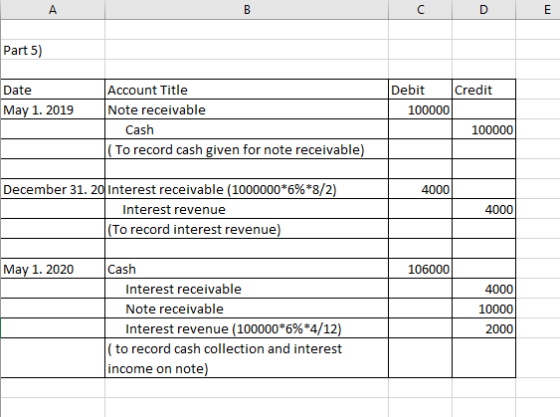Select the 'Credit' header cell
The width and height of the screenshot is (560, 417).
[x=484, y=90]
